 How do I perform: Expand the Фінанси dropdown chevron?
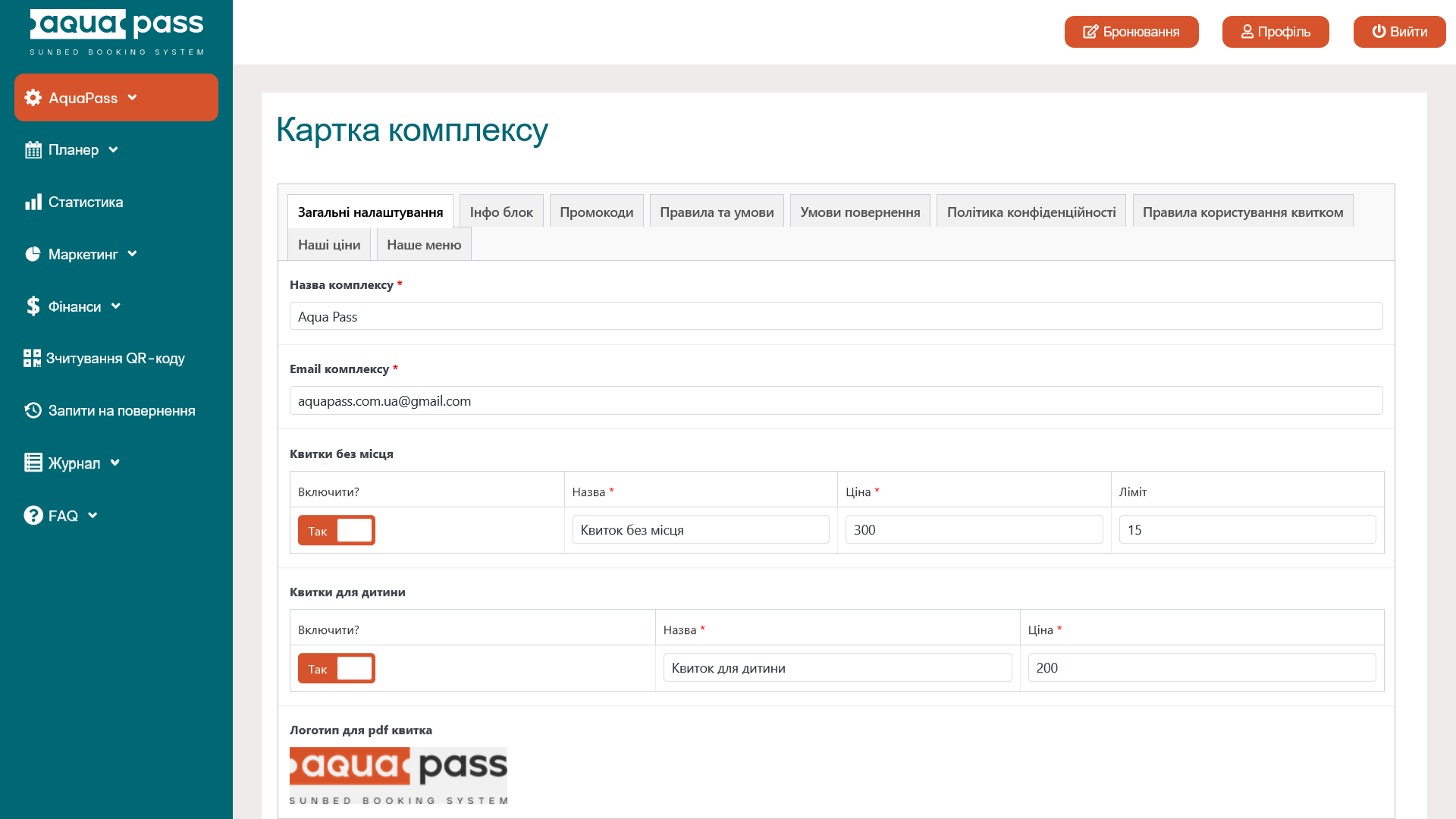click(116, 306)
